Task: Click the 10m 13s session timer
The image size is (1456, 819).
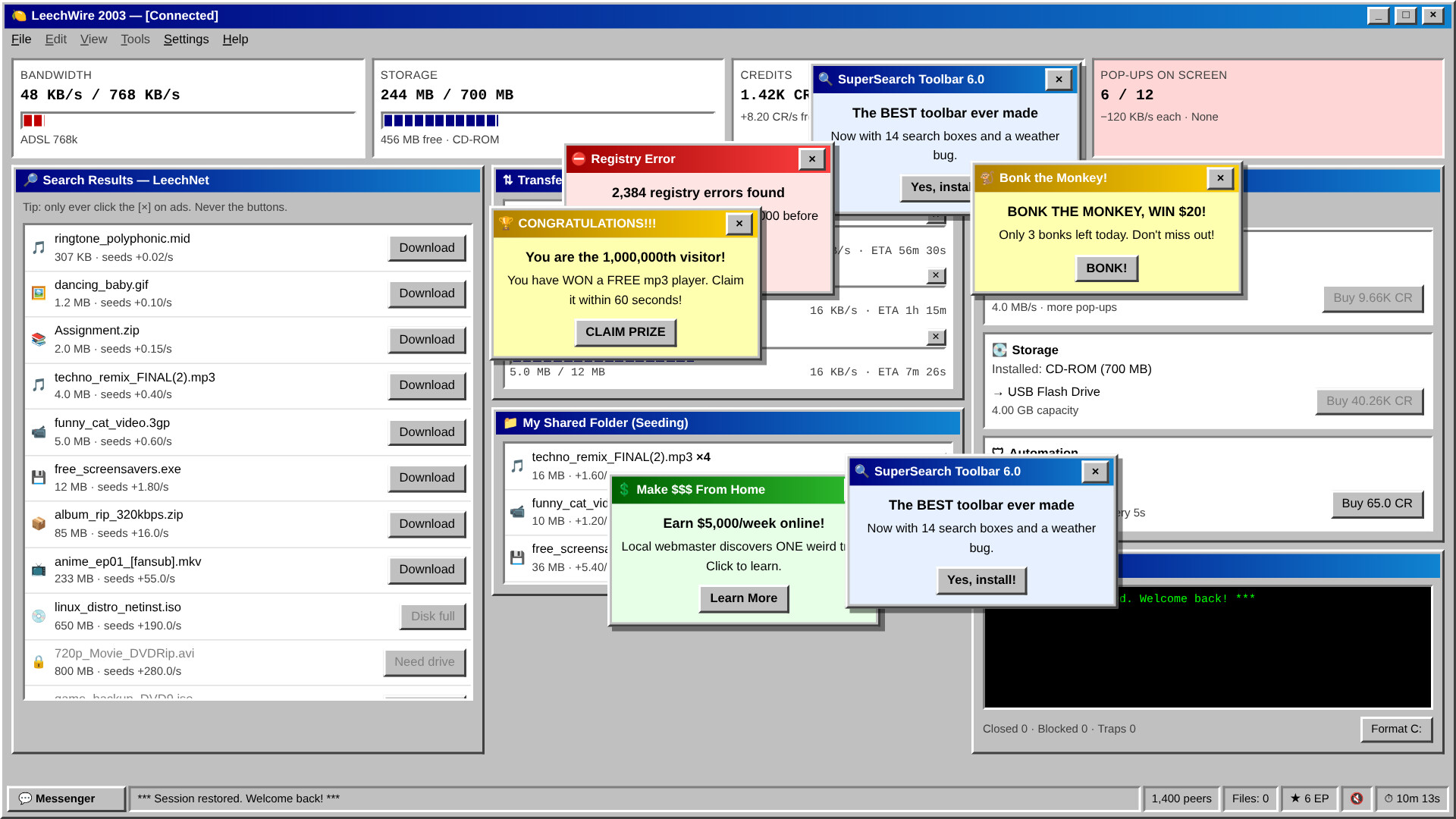Action: (x=1411, y=799)
